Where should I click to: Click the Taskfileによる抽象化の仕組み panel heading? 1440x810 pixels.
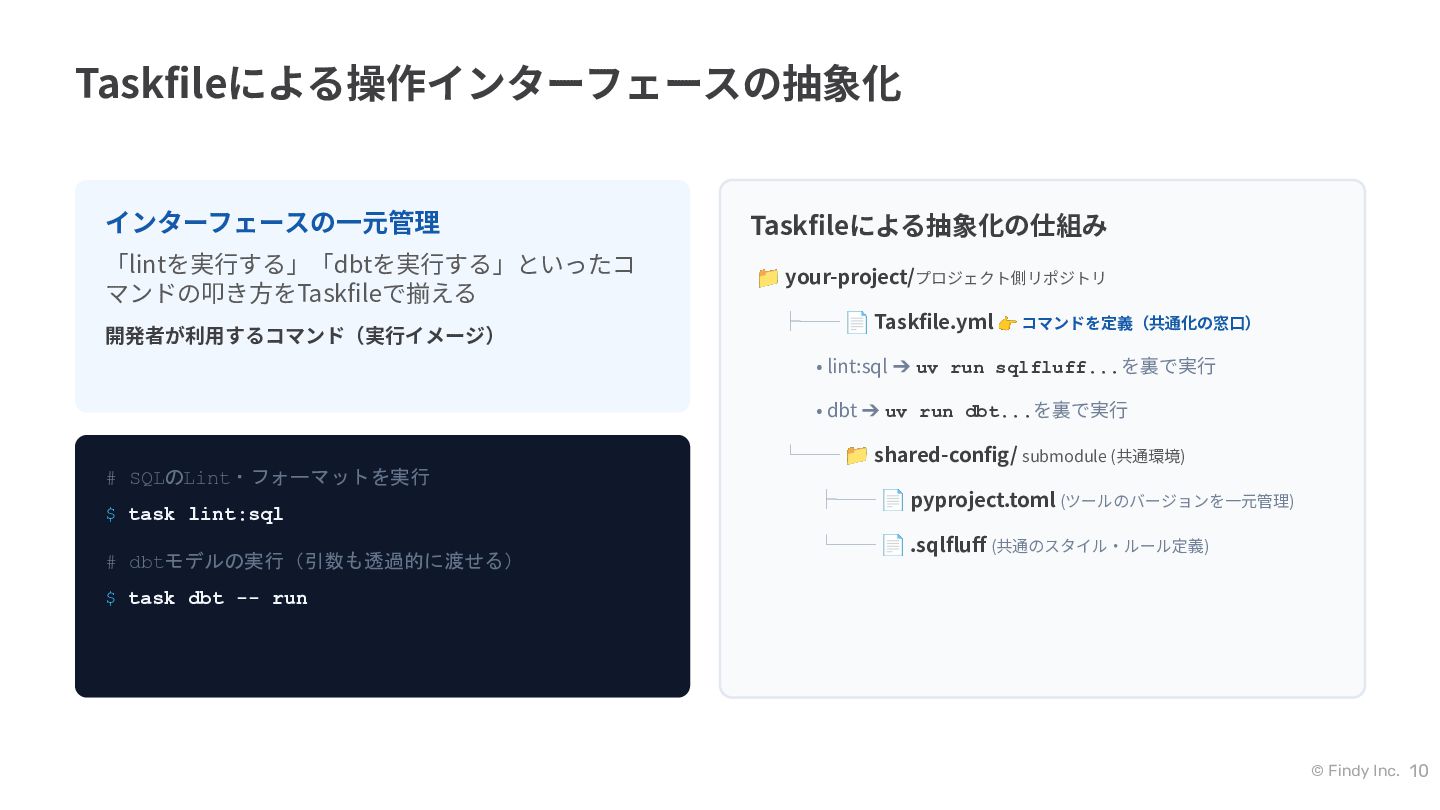point(929,226)
